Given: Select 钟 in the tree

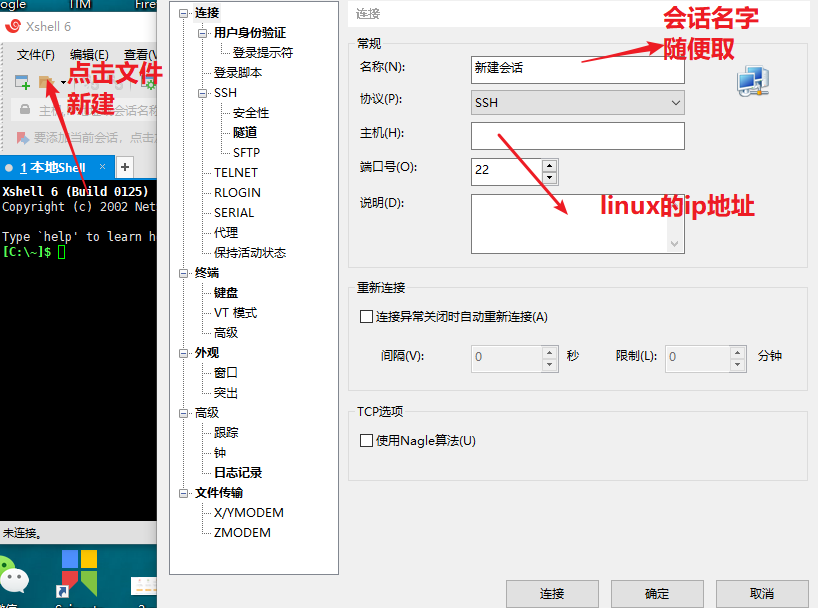Looking at the screenshot, I should click(x=220, y=452).
